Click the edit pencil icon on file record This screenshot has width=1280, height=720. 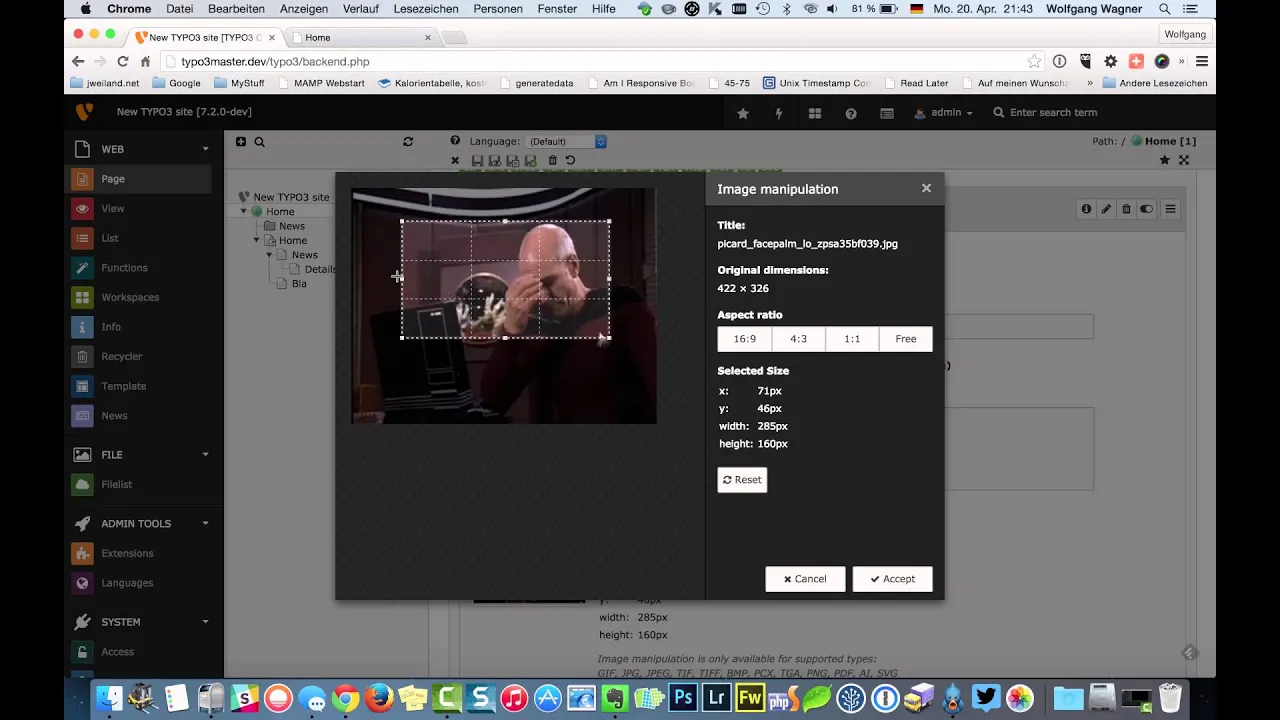coord(1106,209)
